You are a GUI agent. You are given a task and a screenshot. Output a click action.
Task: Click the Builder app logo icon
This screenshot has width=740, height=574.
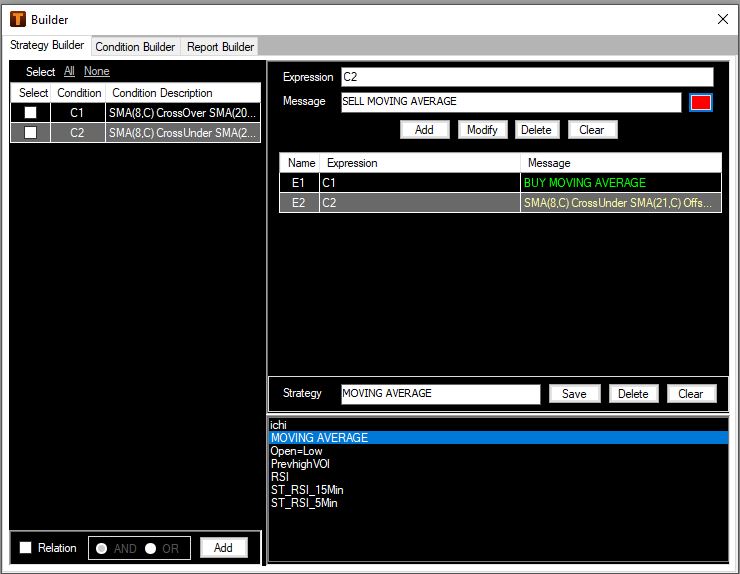click(x=18, y=19)
